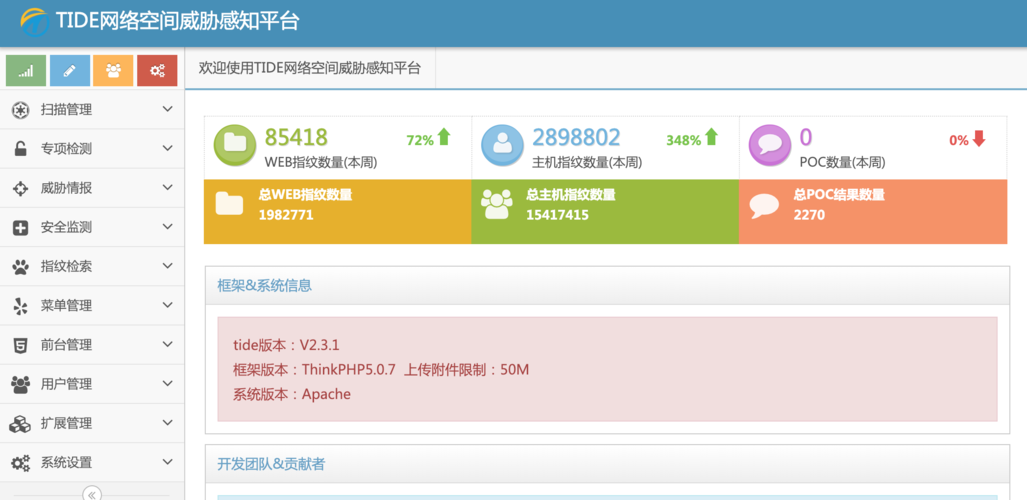Click the orange users shortcut button
Screen dimensions: 1027x500
113,71
